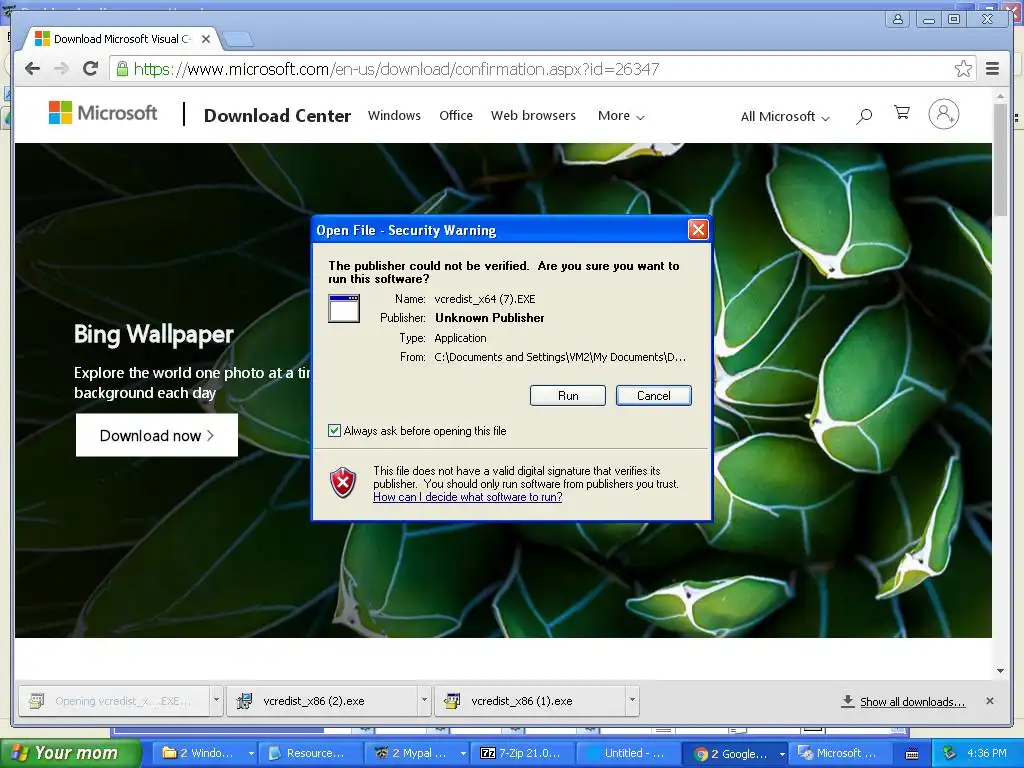Click the vertical scrollbar thumb
This screenshot has width=1024, height=768.
[1000, 160]
